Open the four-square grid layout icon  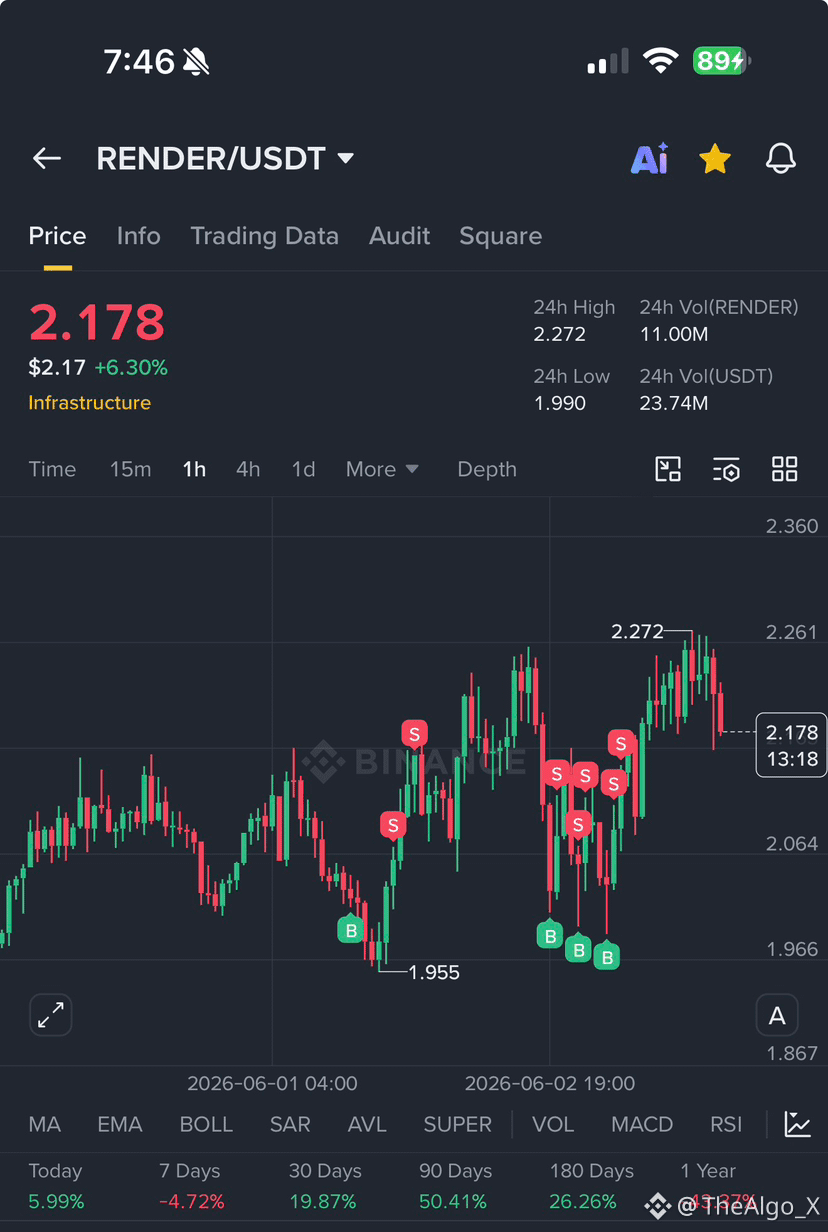[785, 469]
